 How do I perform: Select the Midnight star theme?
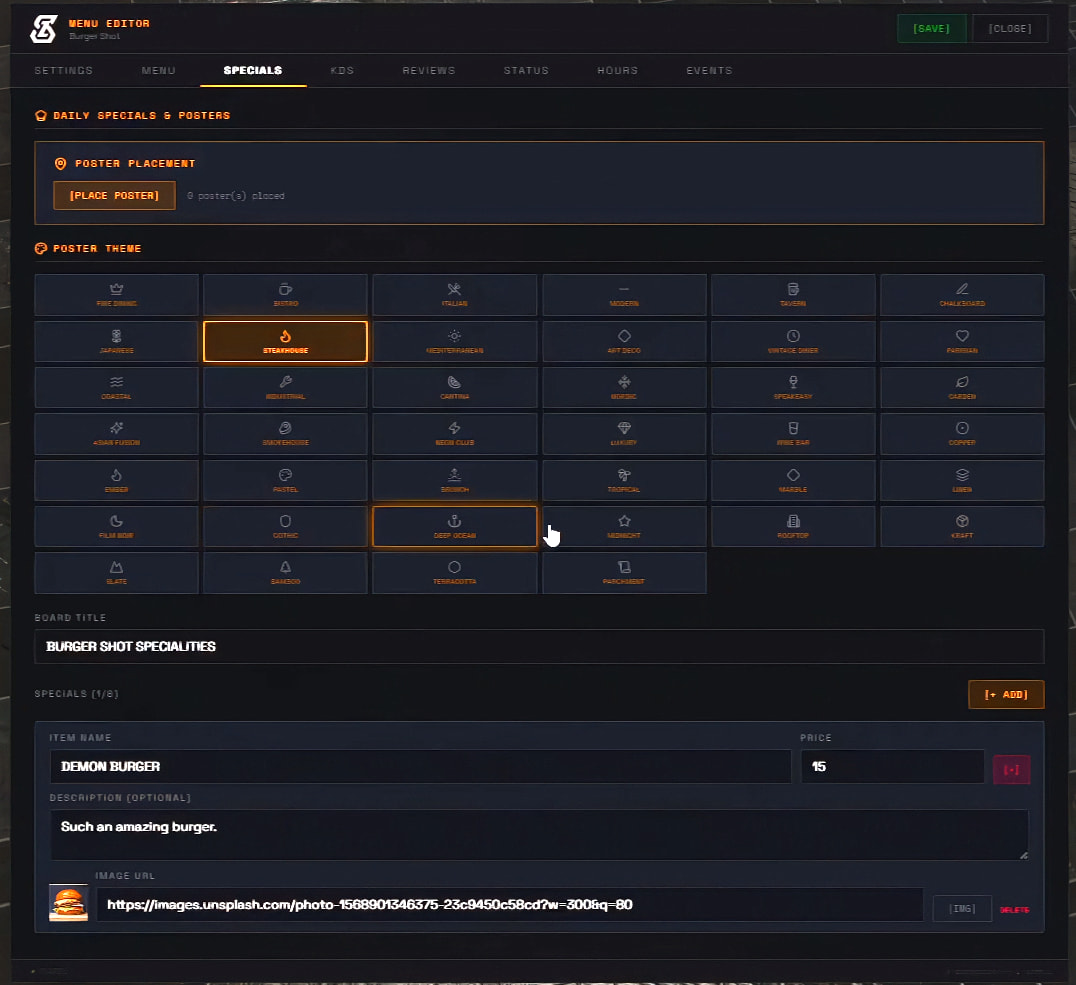point(624,526)
